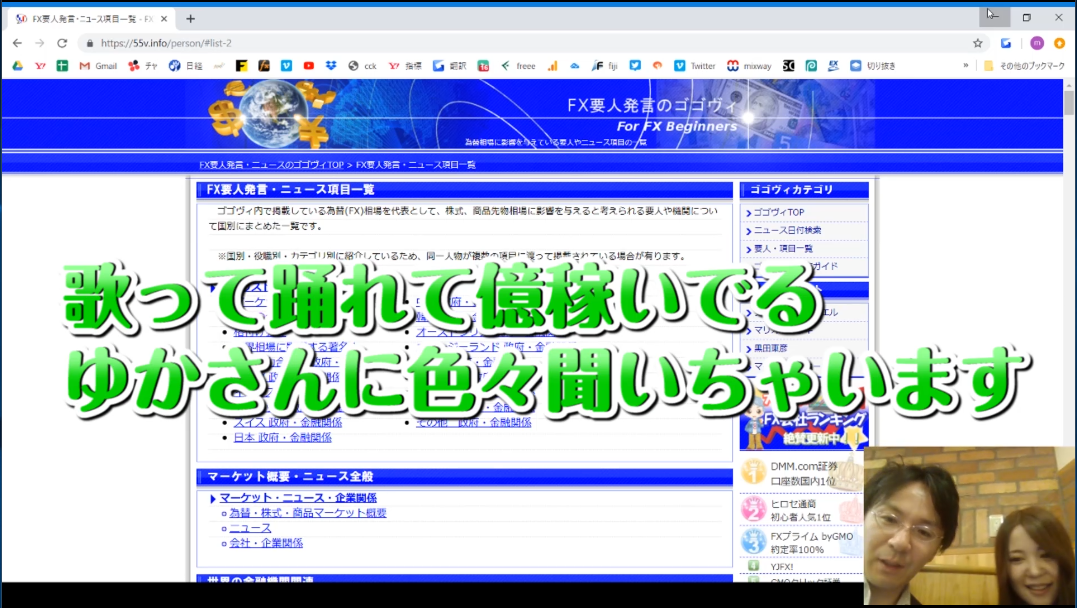Open the yellow F bookmark icon
The width and height of the screenshot is (1077, 608).
coord(241,65)
